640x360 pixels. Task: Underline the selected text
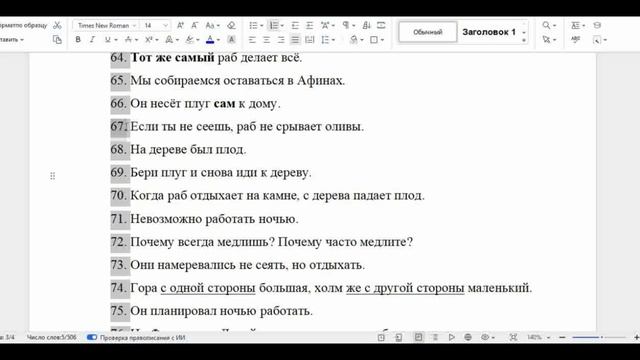(x=107, y=40)
